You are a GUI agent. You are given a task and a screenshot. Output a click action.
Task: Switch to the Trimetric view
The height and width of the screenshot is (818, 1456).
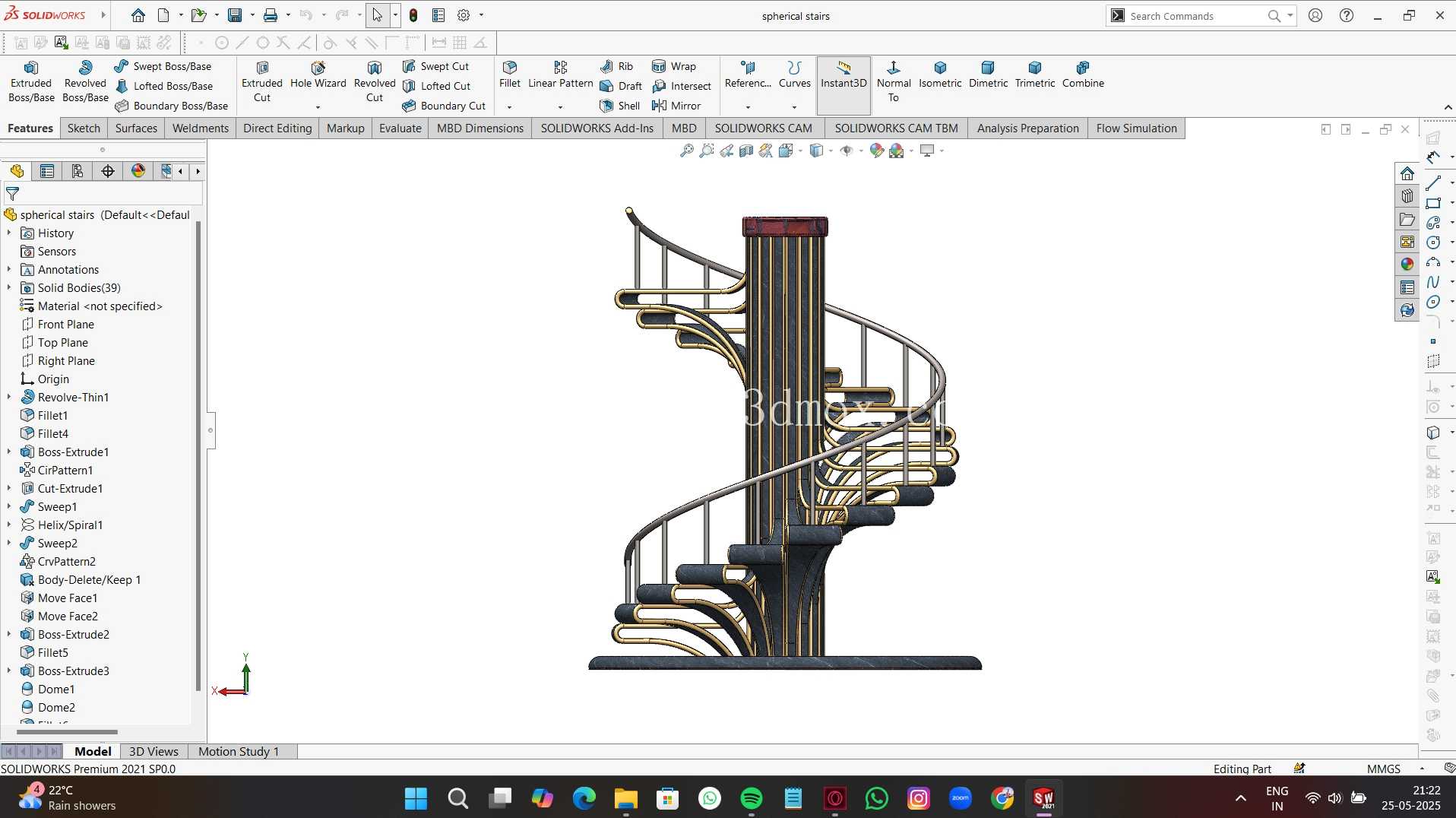point(1035,75)
